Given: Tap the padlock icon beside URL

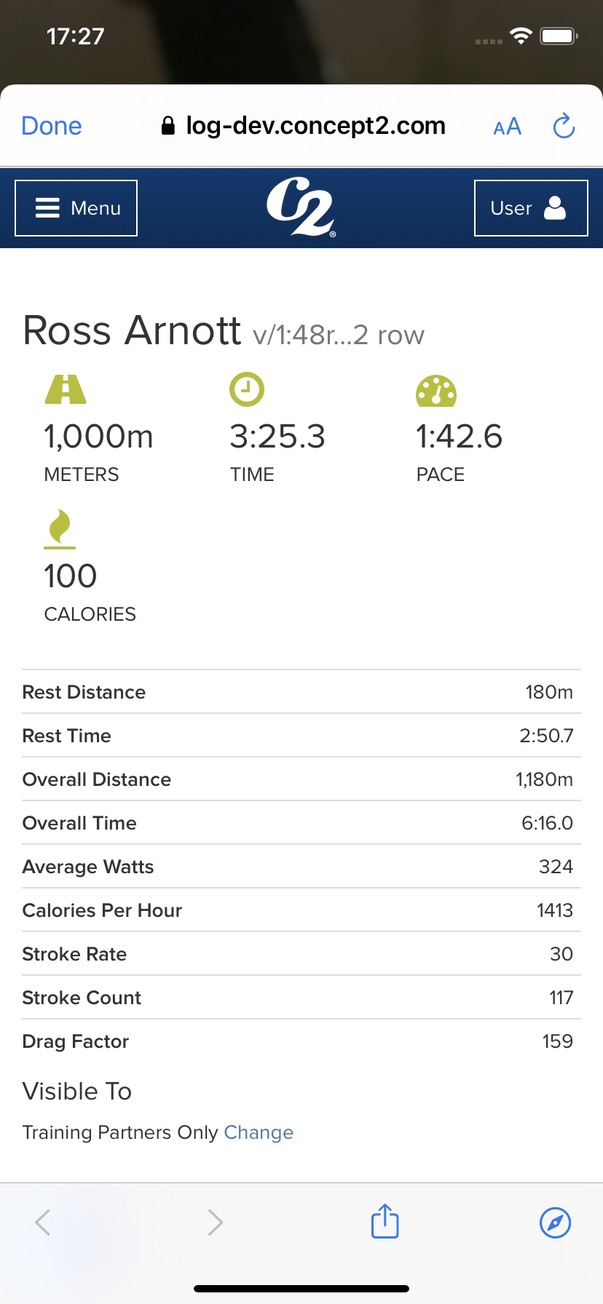Looking at the screenshot, I should click(168, 127).
